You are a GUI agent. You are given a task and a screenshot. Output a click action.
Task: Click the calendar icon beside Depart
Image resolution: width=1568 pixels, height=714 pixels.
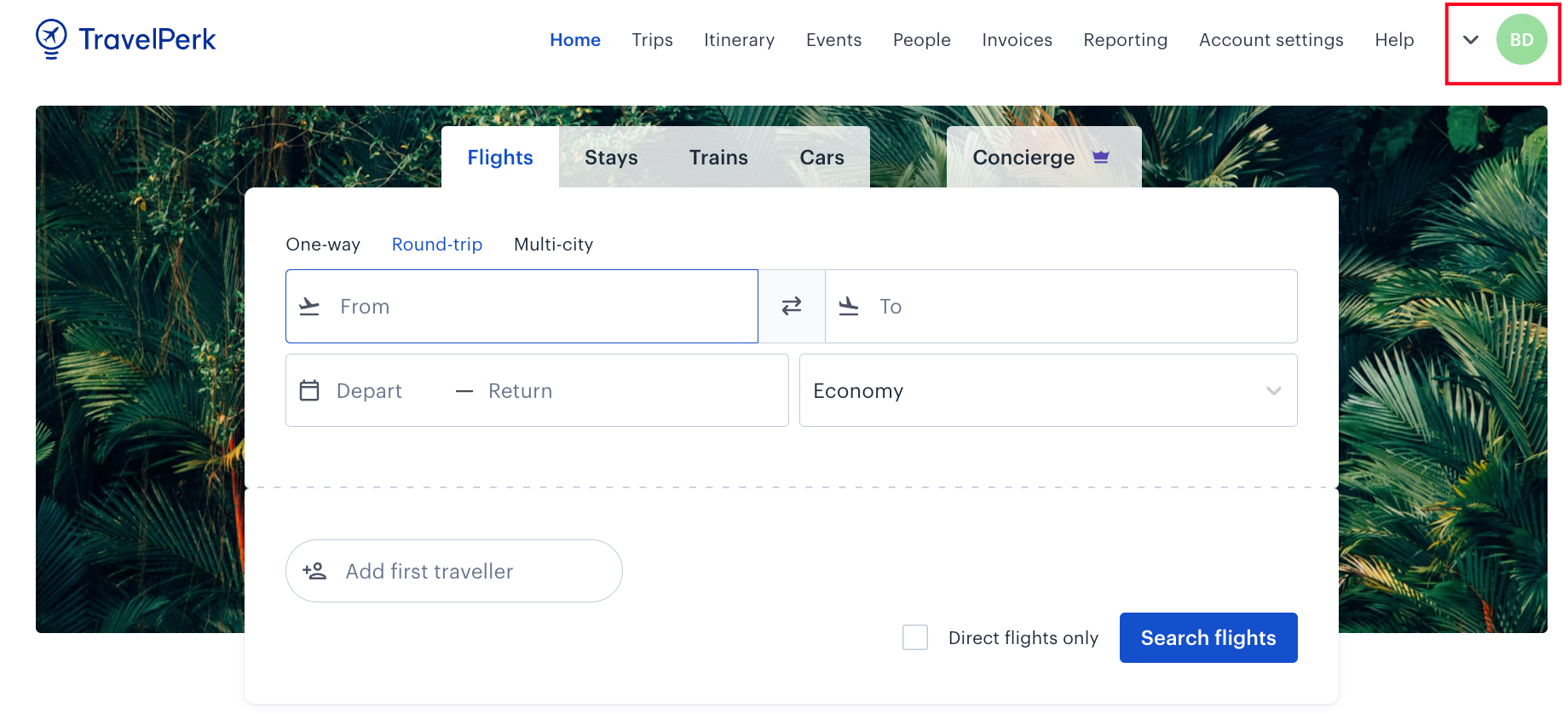[310, 390]
